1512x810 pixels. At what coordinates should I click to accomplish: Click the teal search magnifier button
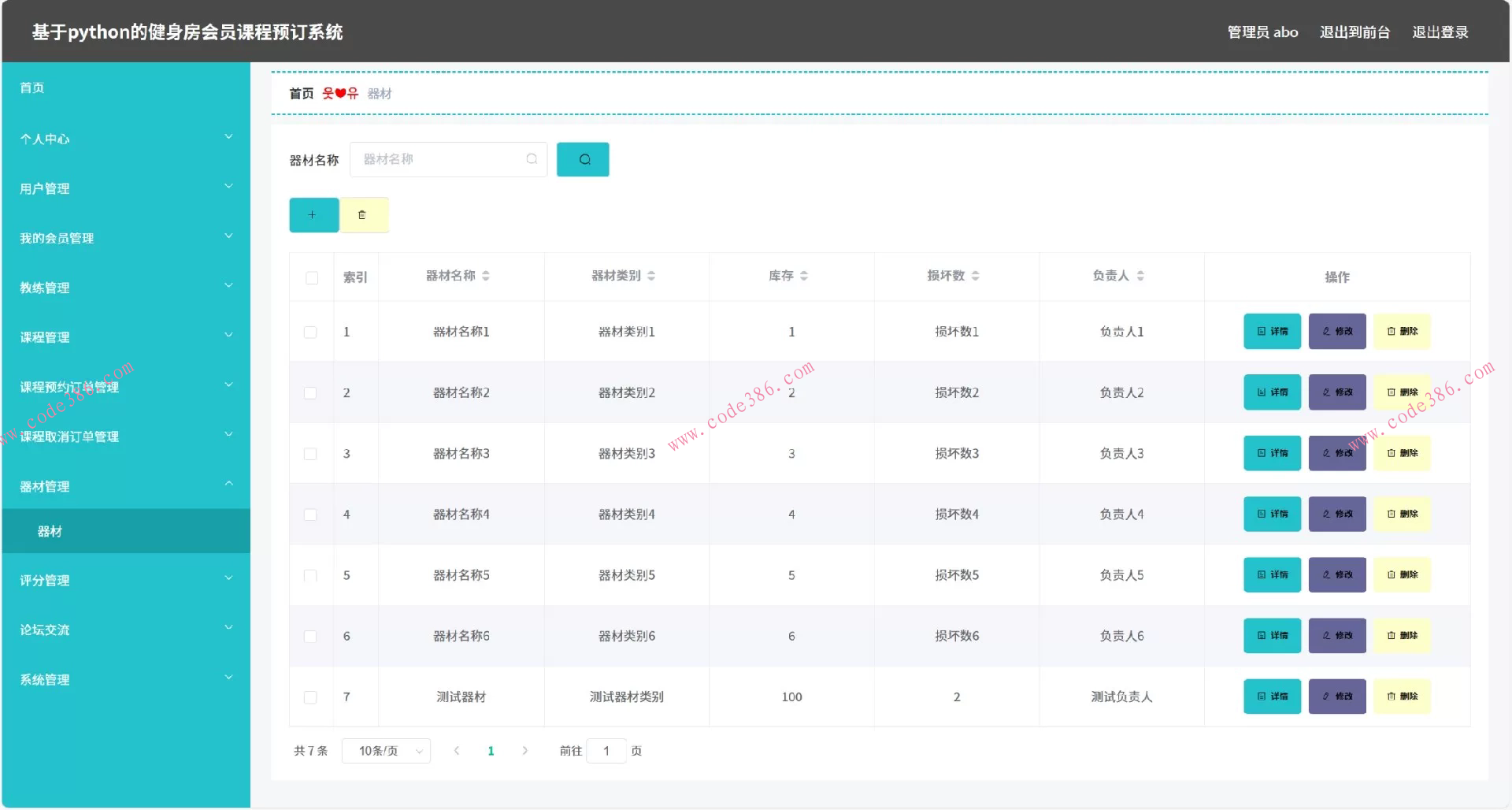tap(582, 159)
